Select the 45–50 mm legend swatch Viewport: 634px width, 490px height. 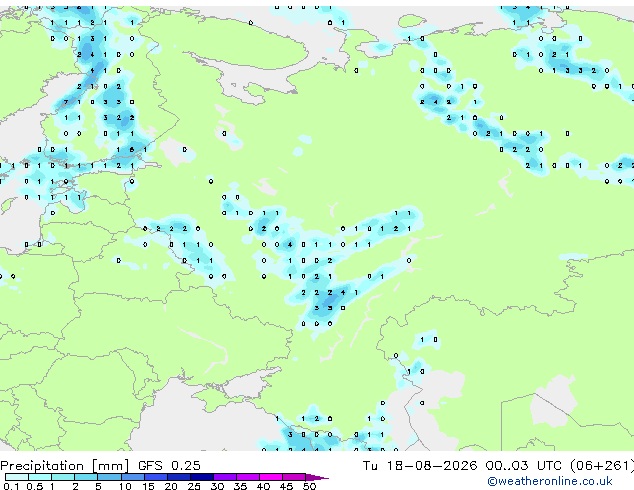point(294,477)
